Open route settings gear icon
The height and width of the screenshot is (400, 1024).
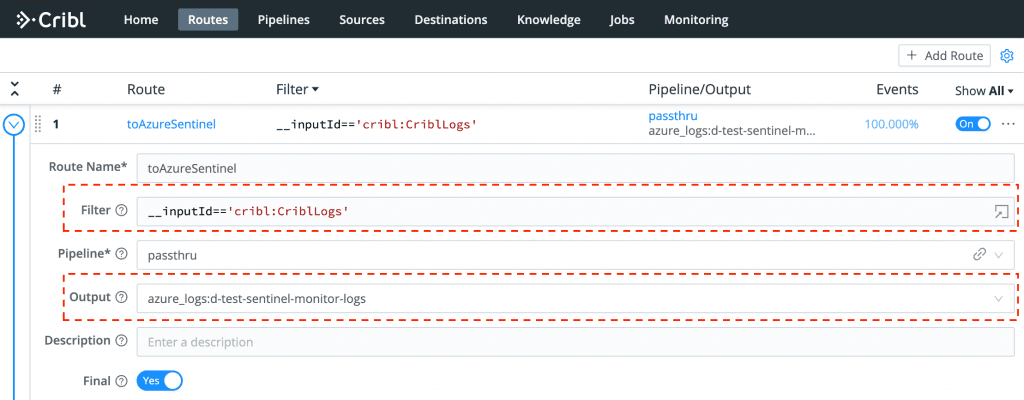[1007, 56]
